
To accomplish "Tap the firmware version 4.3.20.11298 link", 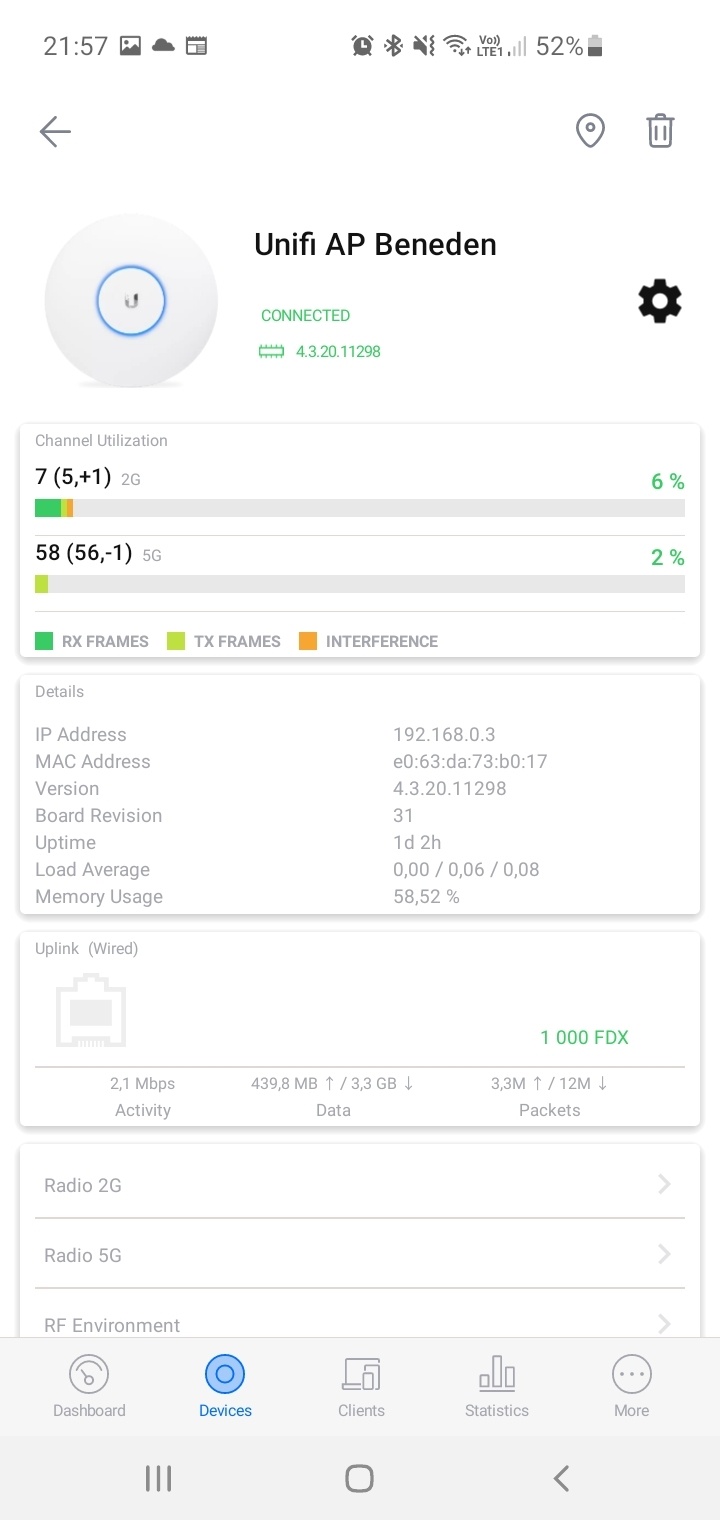I will pyautogui.click(x=337, y=352).
